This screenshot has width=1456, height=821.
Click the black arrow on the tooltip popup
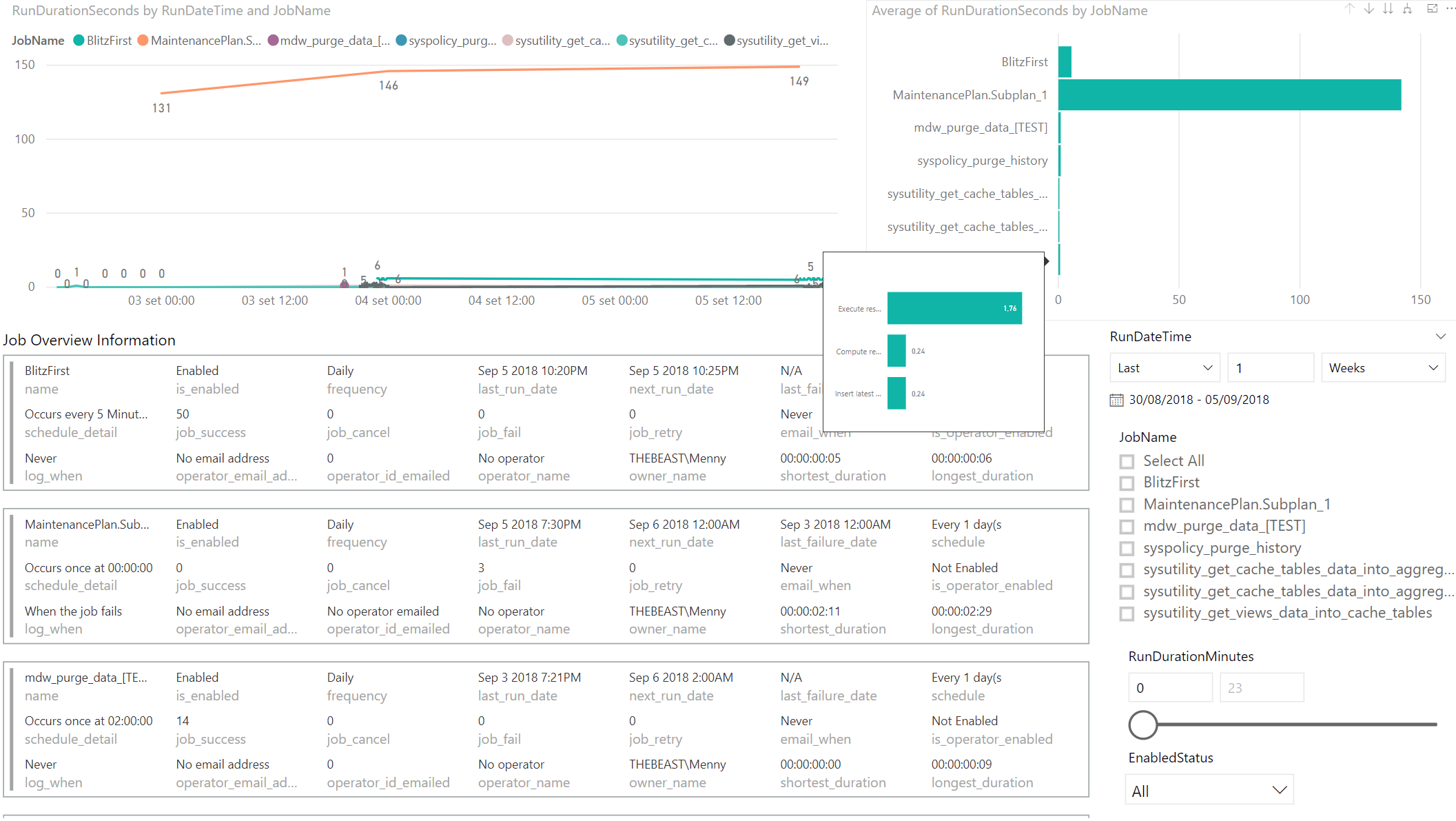coord(1046,261)
